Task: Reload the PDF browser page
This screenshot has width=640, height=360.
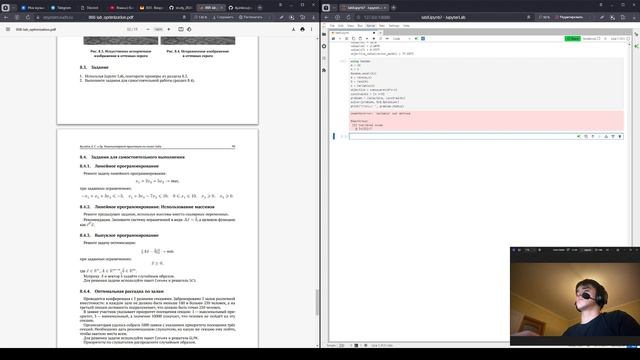Action: [x=28, y=18]
